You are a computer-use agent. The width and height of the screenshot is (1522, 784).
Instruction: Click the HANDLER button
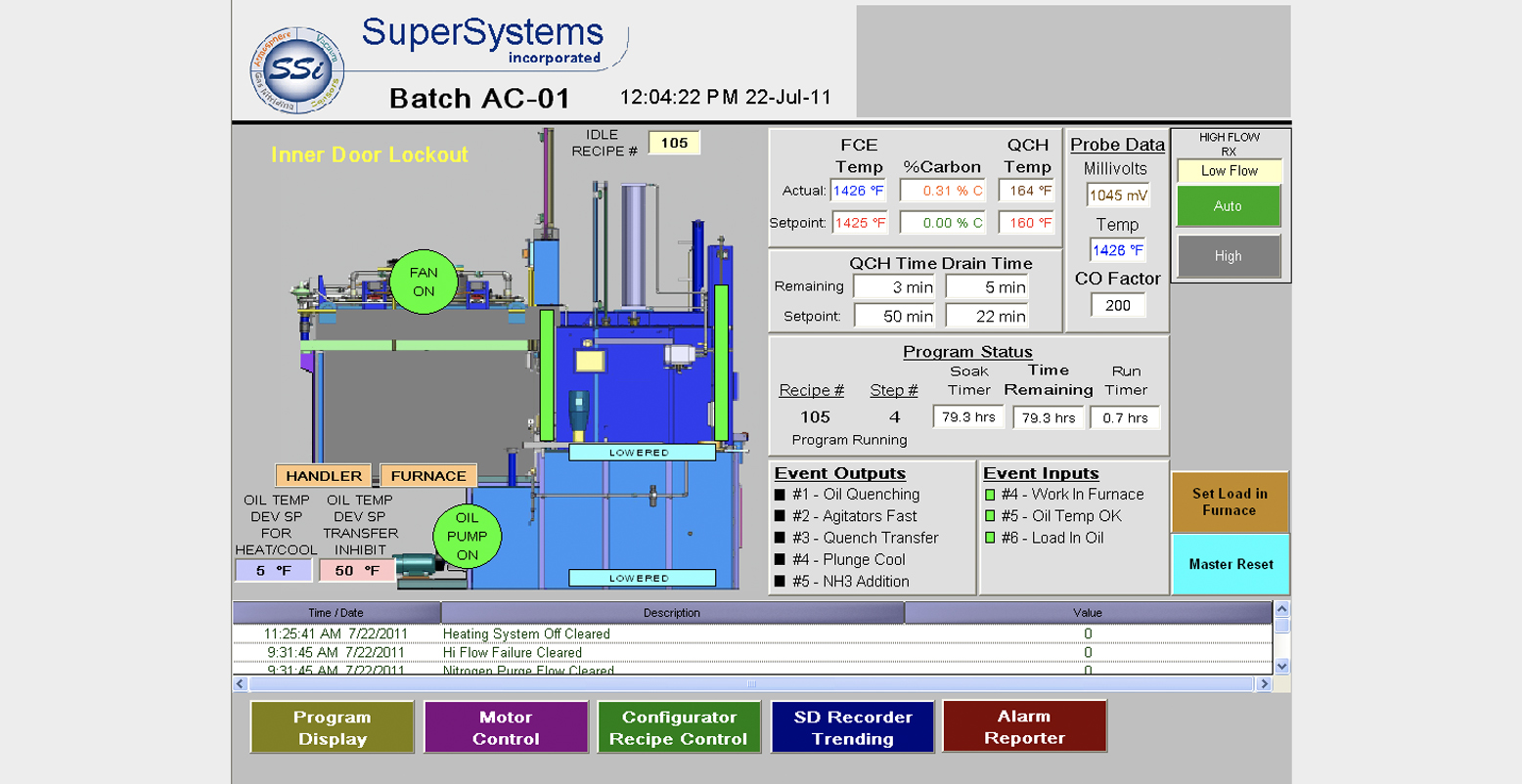(x=324, y=476)
